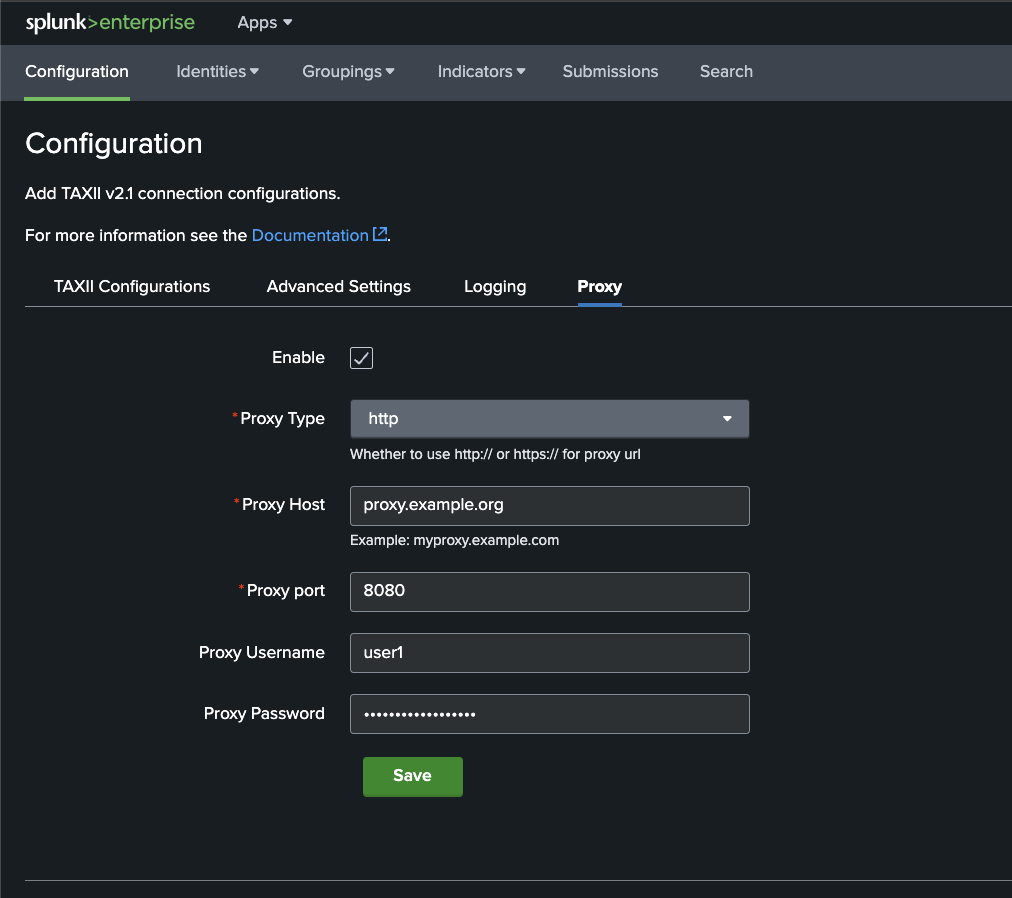Image resolution: width=1012 pixels, height=898 pixels.
Task: Click the chevron on the Identities menu
Action: pyautogui.click(x=255, y=71)
